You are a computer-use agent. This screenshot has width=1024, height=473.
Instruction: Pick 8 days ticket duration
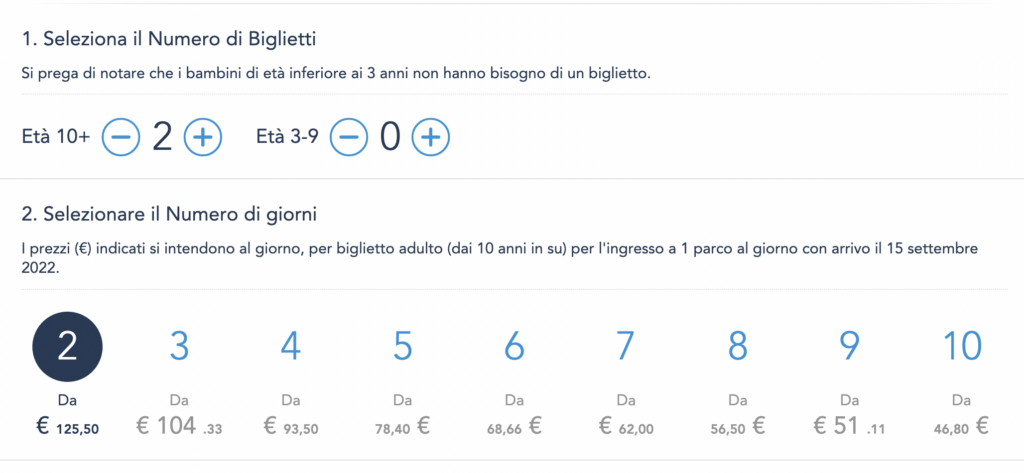click(737, 347)
